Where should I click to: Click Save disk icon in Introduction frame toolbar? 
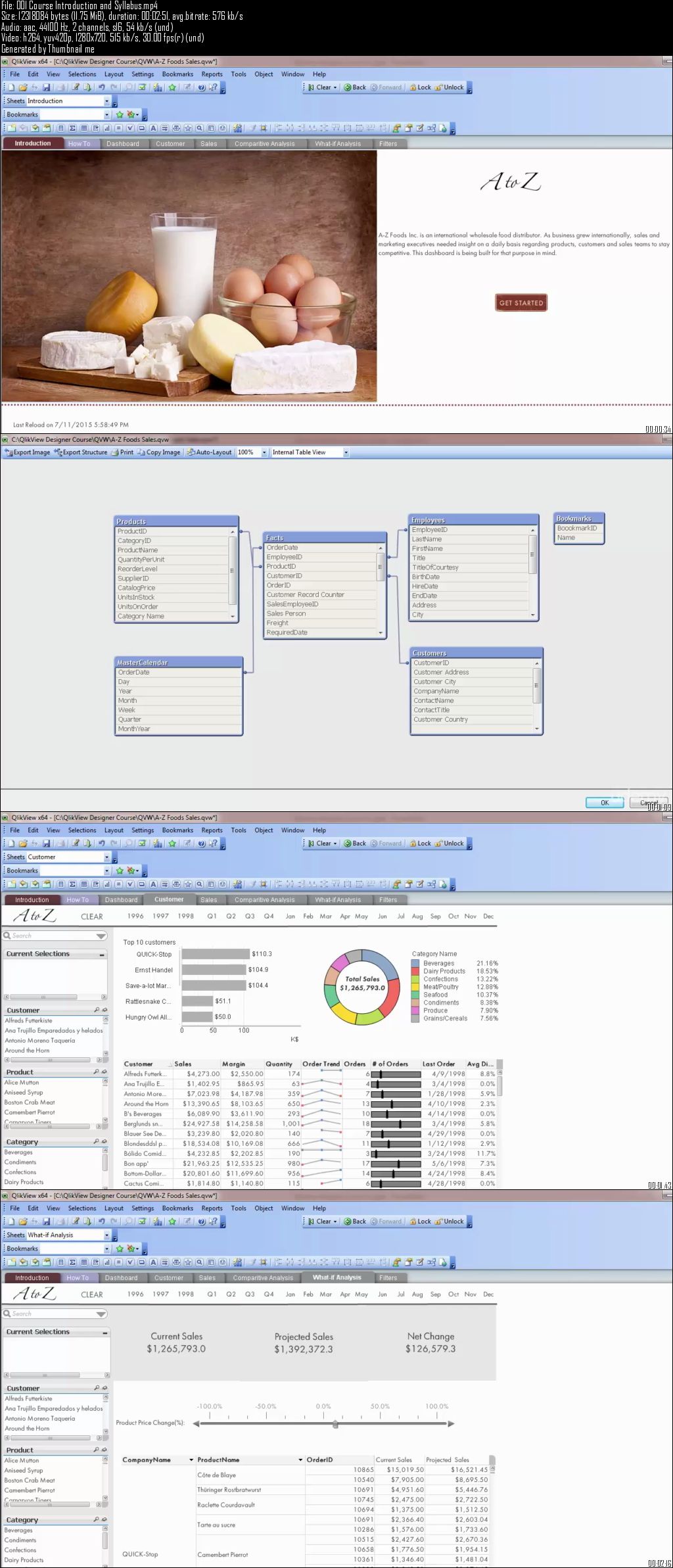[46, 87]
